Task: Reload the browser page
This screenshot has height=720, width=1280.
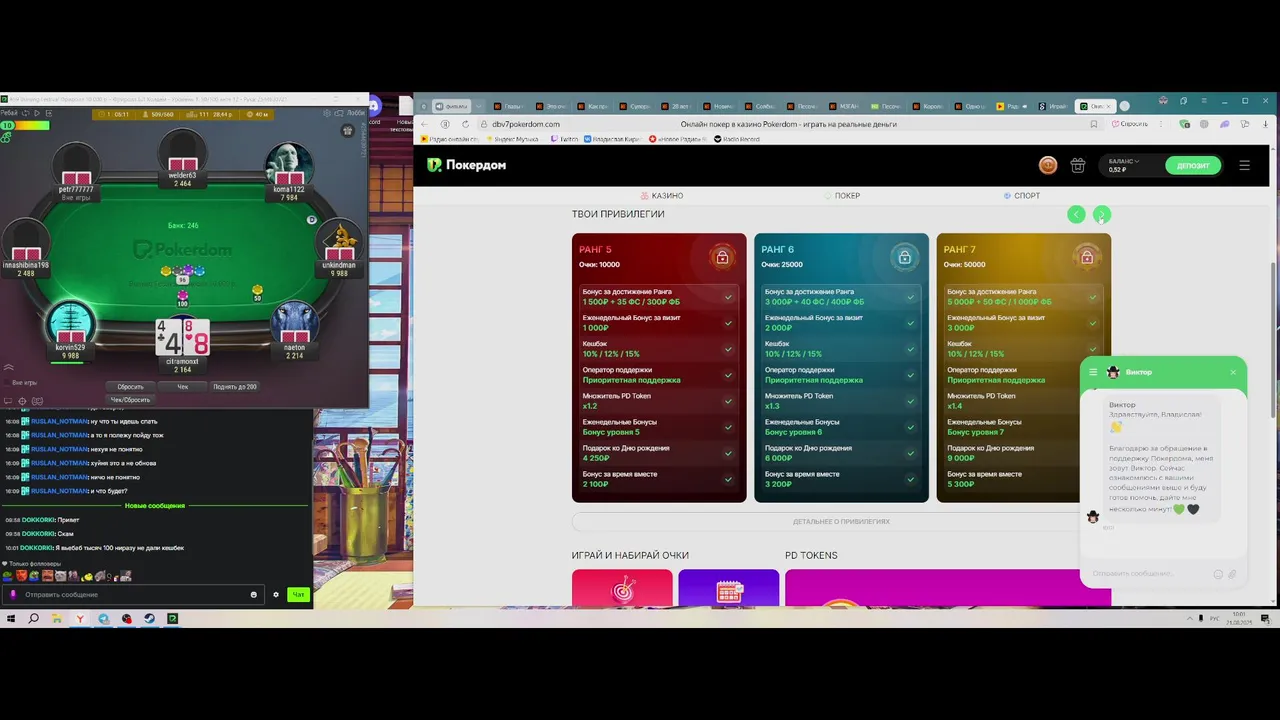Action: tap(465, 124)
